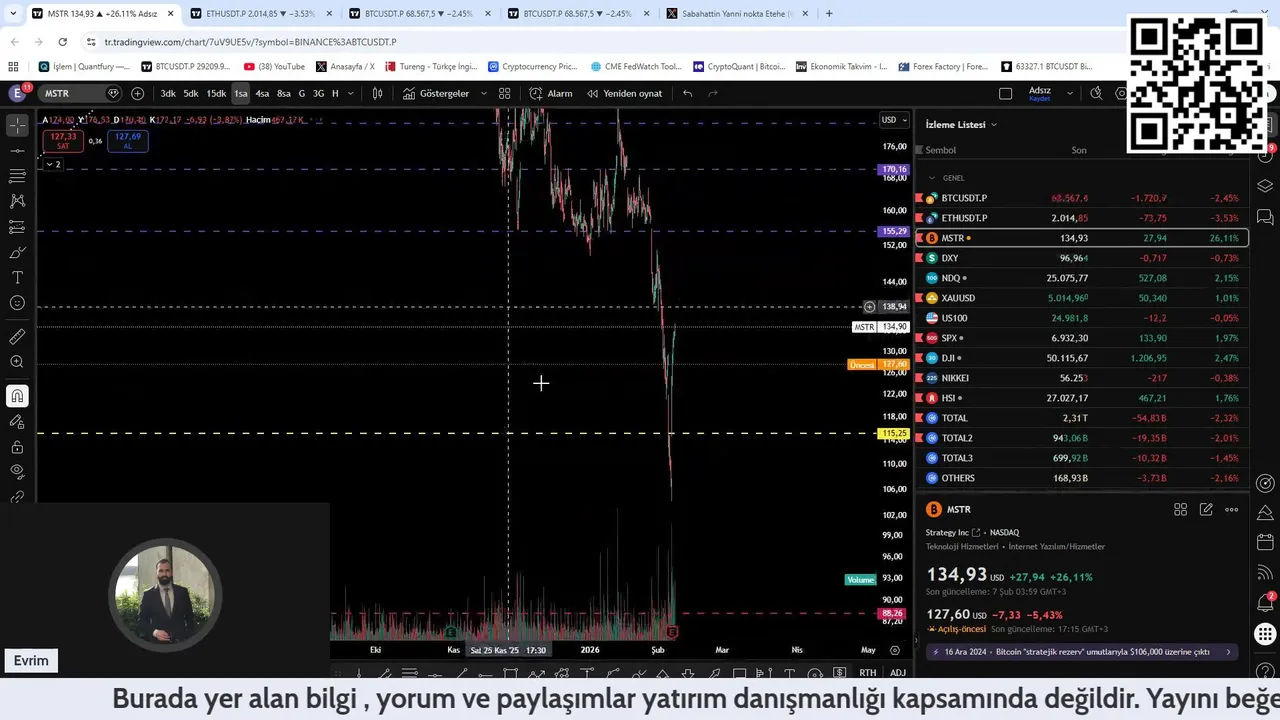
Task: Select OTHERS in the watchlist
Action: click(x=1082, y=478)
